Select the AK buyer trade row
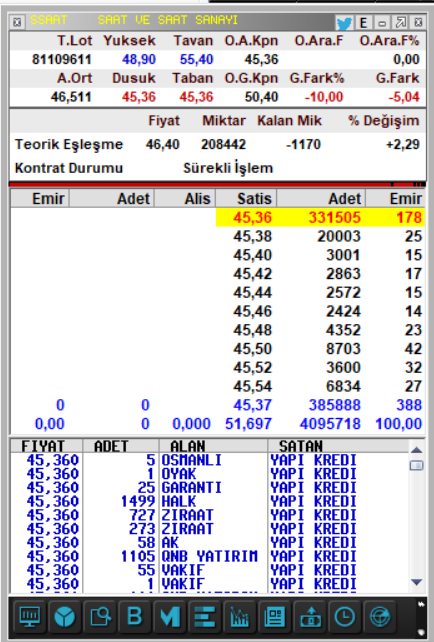This screenshot has width=434, height=642. click(x=210, y=543)
